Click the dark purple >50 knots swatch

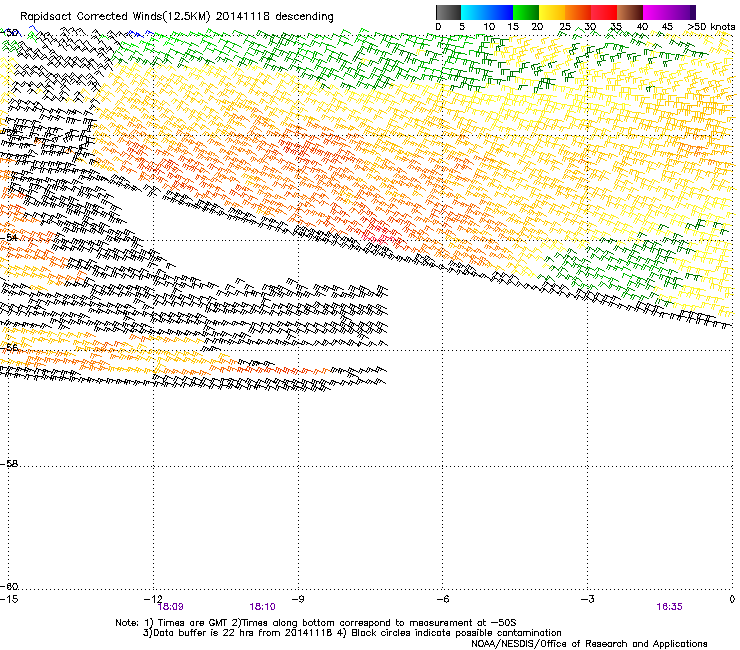click(692, 12)
